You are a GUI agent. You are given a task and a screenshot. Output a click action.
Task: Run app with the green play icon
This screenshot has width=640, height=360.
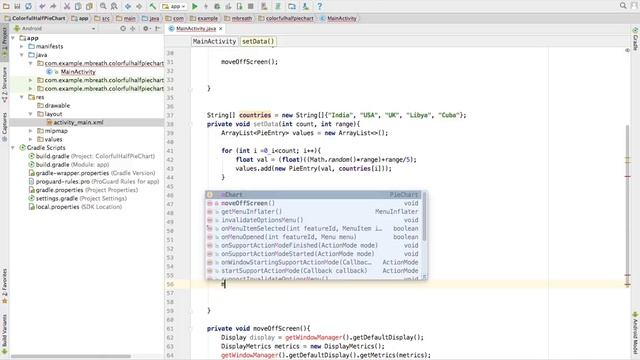click(x=195, y=6)
